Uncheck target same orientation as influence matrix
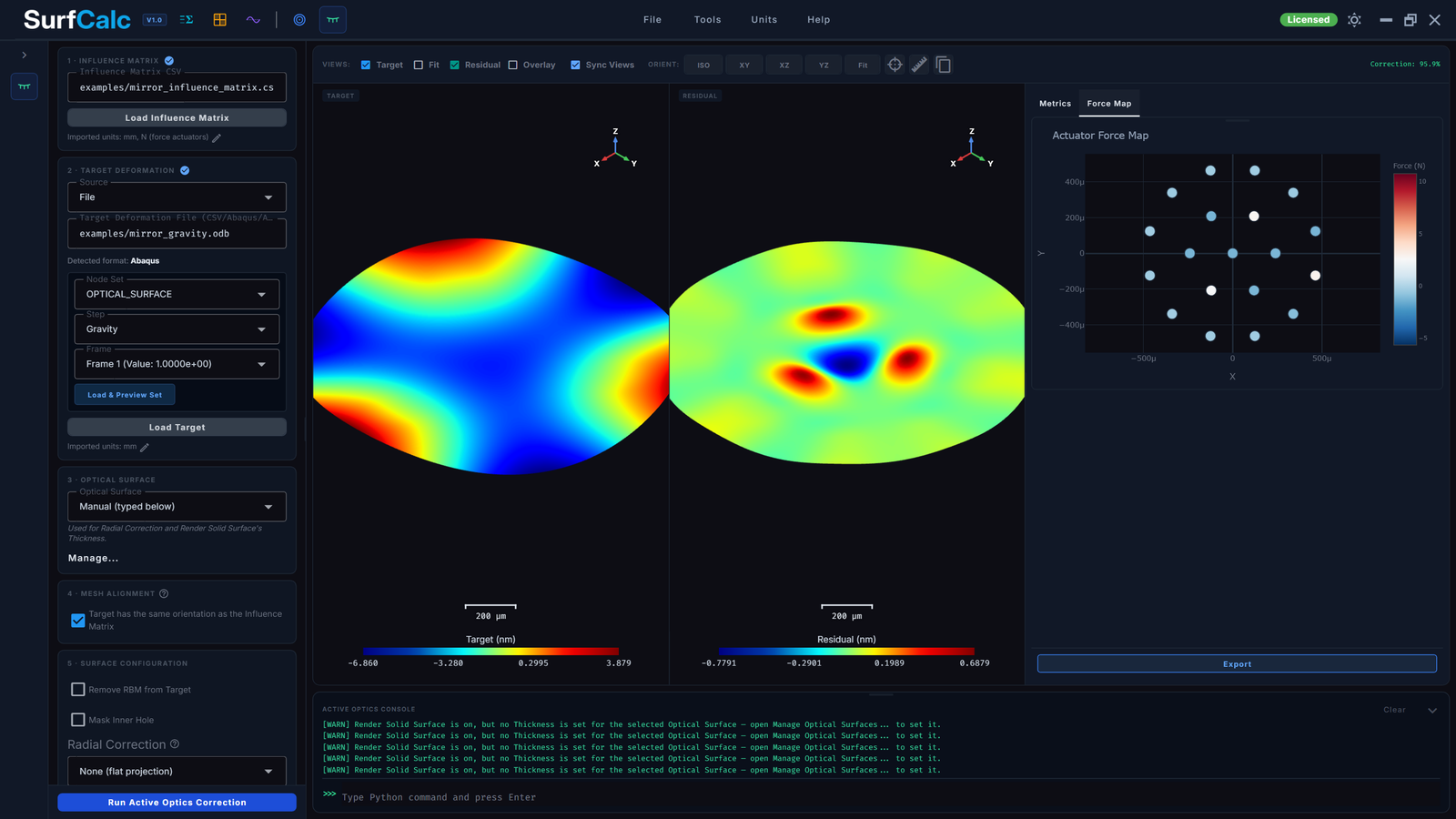 click(x=78, y=621)
